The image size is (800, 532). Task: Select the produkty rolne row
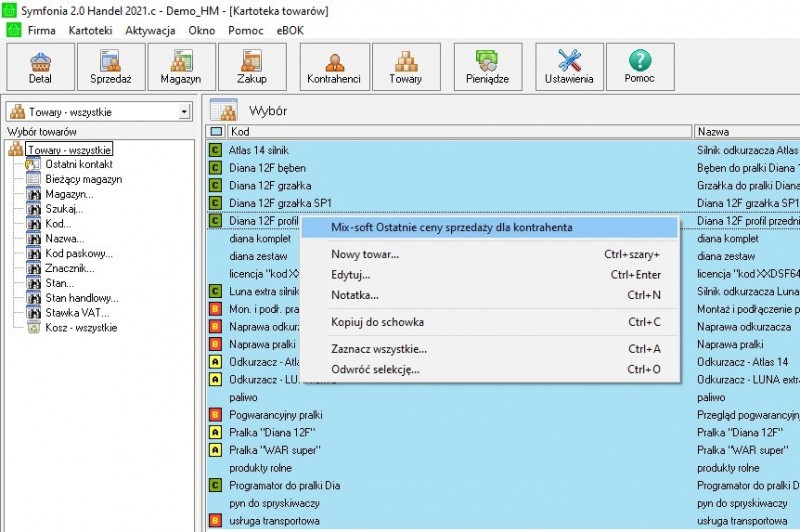coord(503,468)
